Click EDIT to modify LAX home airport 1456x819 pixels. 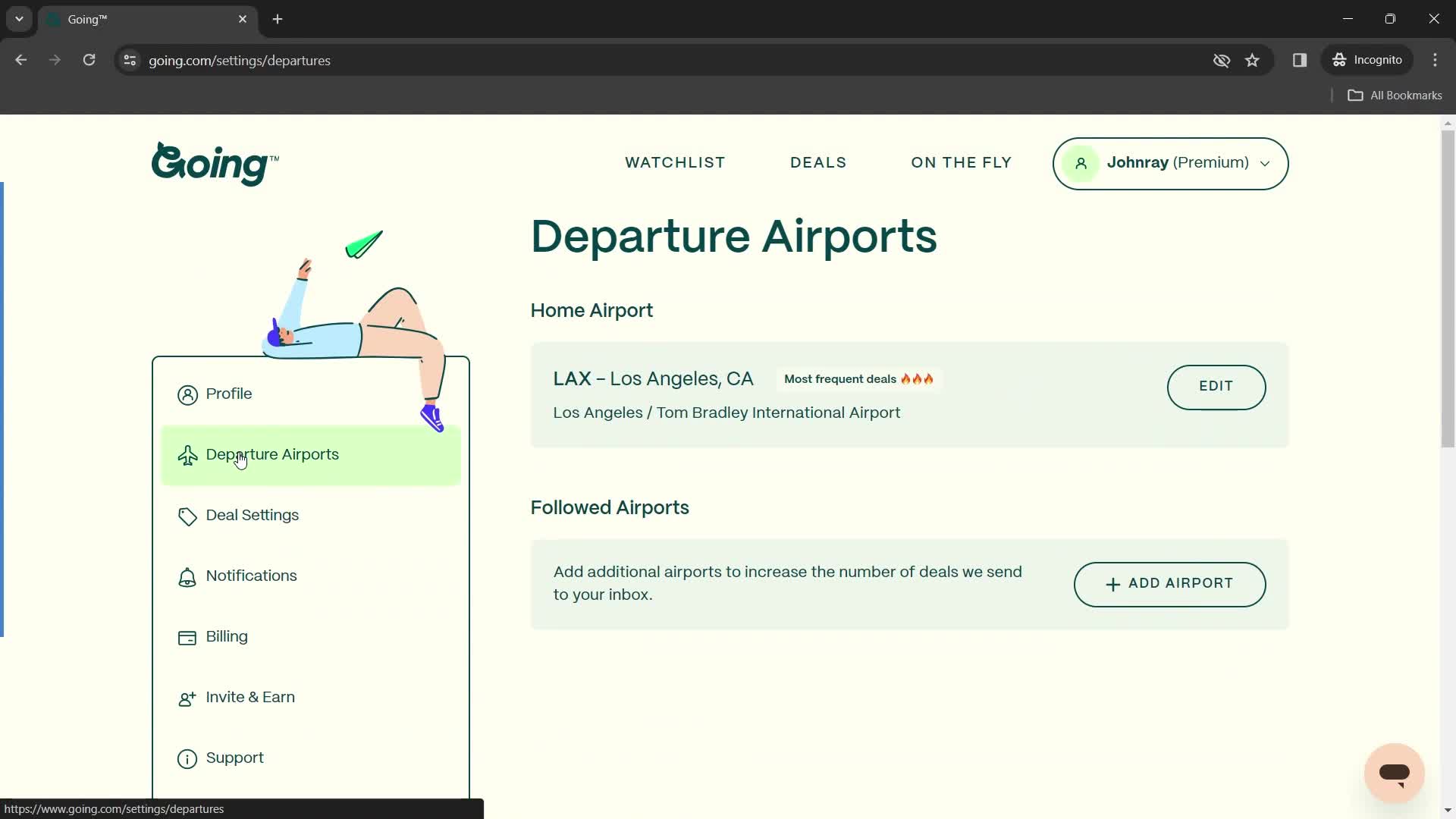tap(1216, 387)
